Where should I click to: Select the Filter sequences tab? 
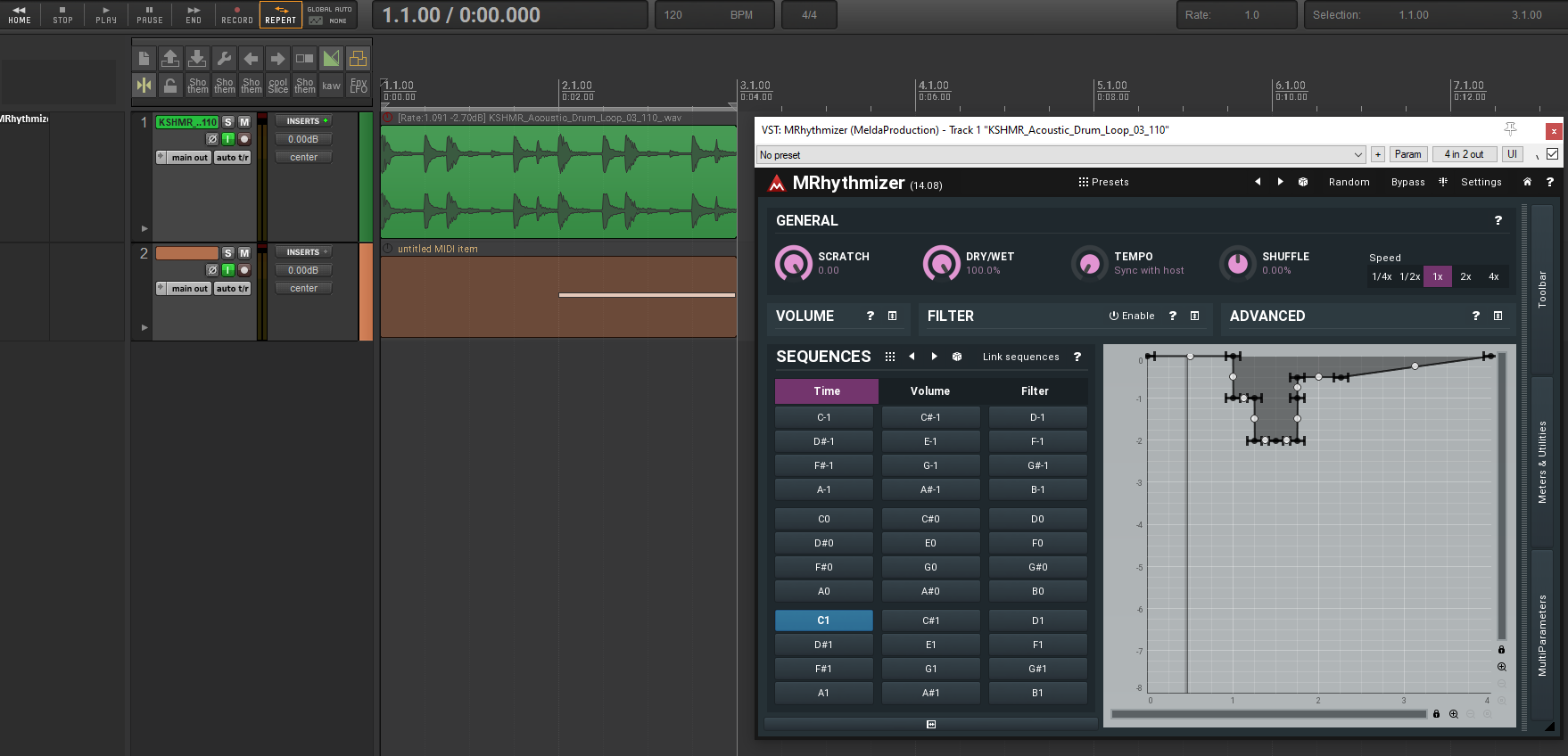point(1035,390)
